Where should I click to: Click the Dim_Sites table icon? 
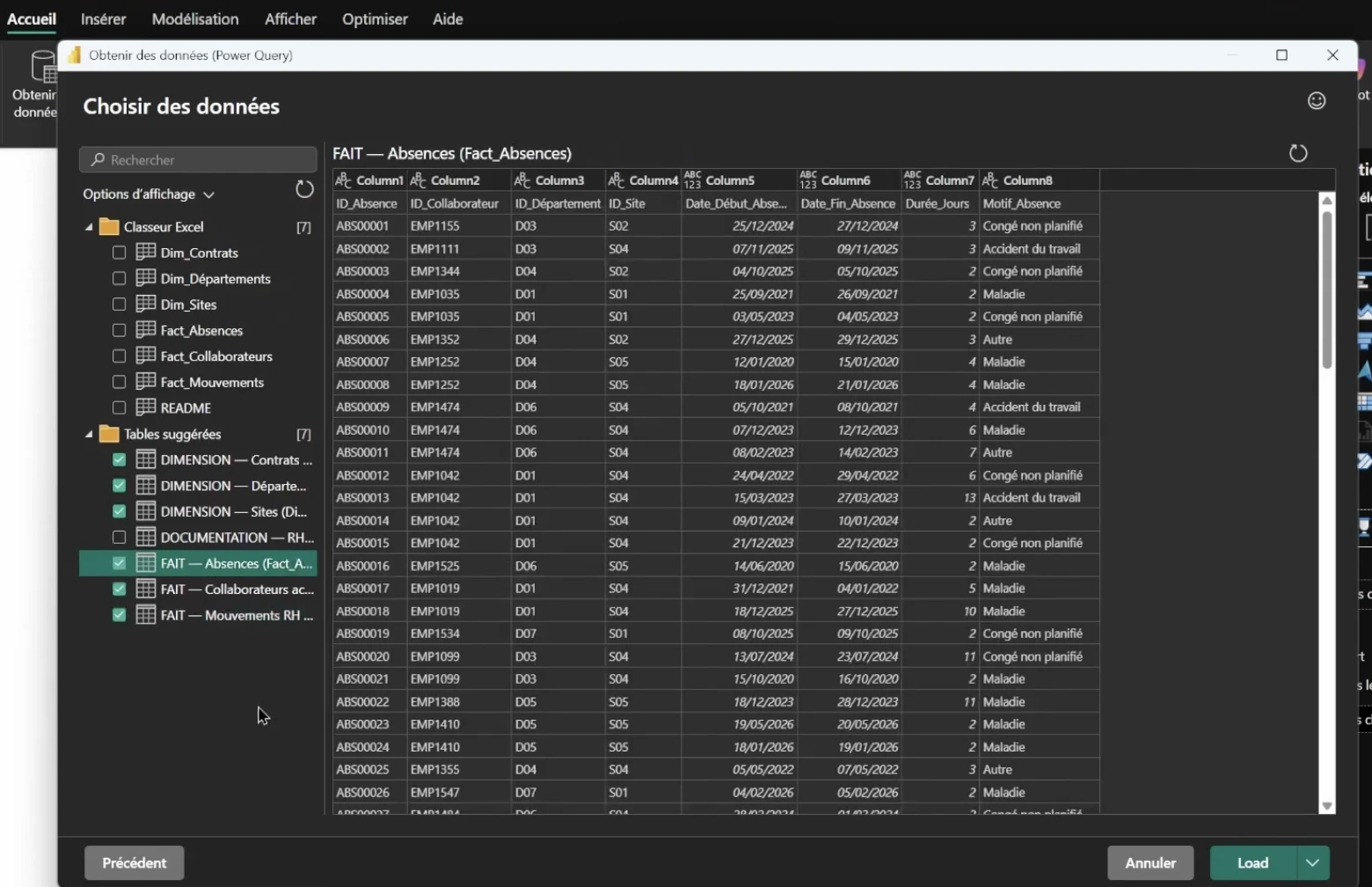click(x=146, y=304)
